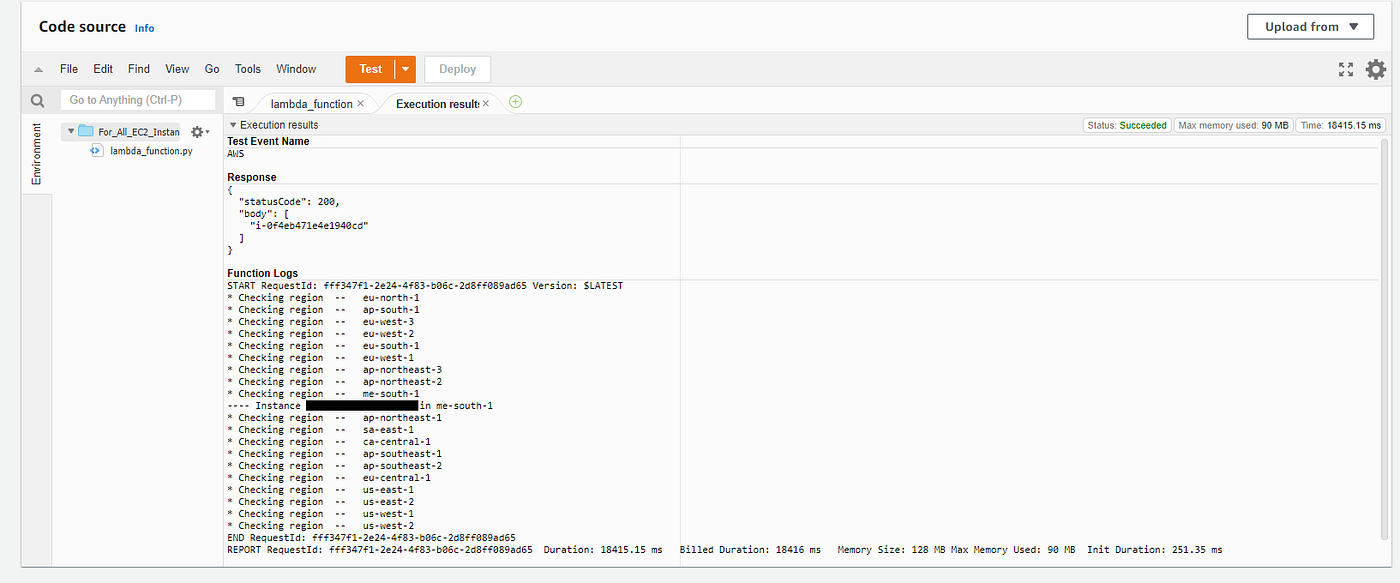Create a new tab using the plus icon
1400x583 pixels.
pos(515,101)
